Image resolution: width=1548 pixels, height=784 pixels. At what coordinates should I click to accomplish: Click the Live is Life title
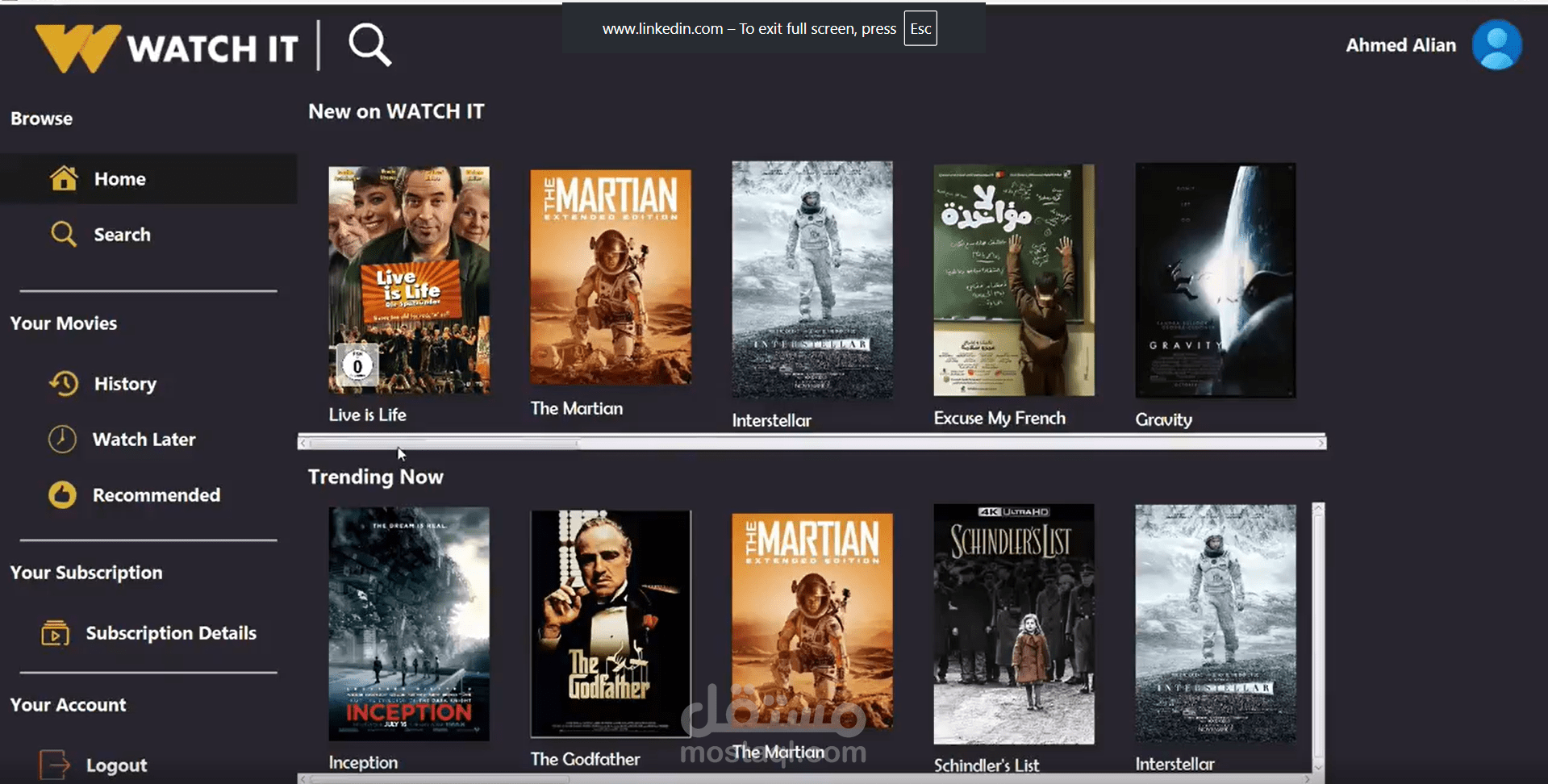[367, 415]
